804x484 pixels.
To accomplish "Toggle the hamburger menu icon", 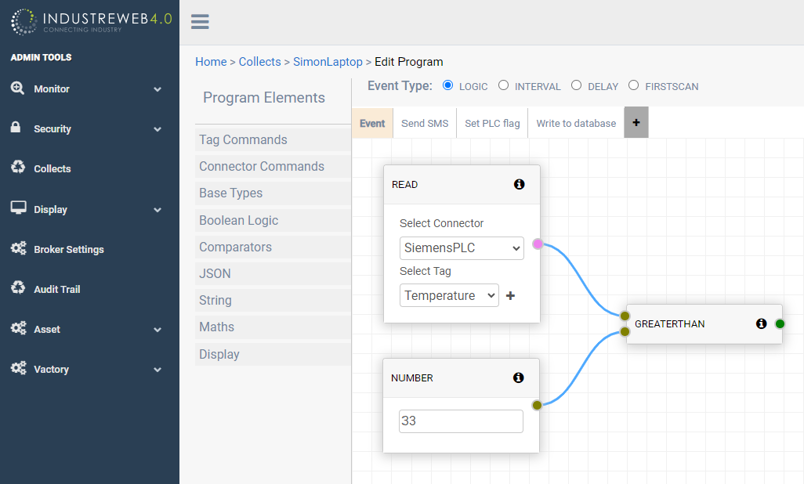I will point(199,22).
